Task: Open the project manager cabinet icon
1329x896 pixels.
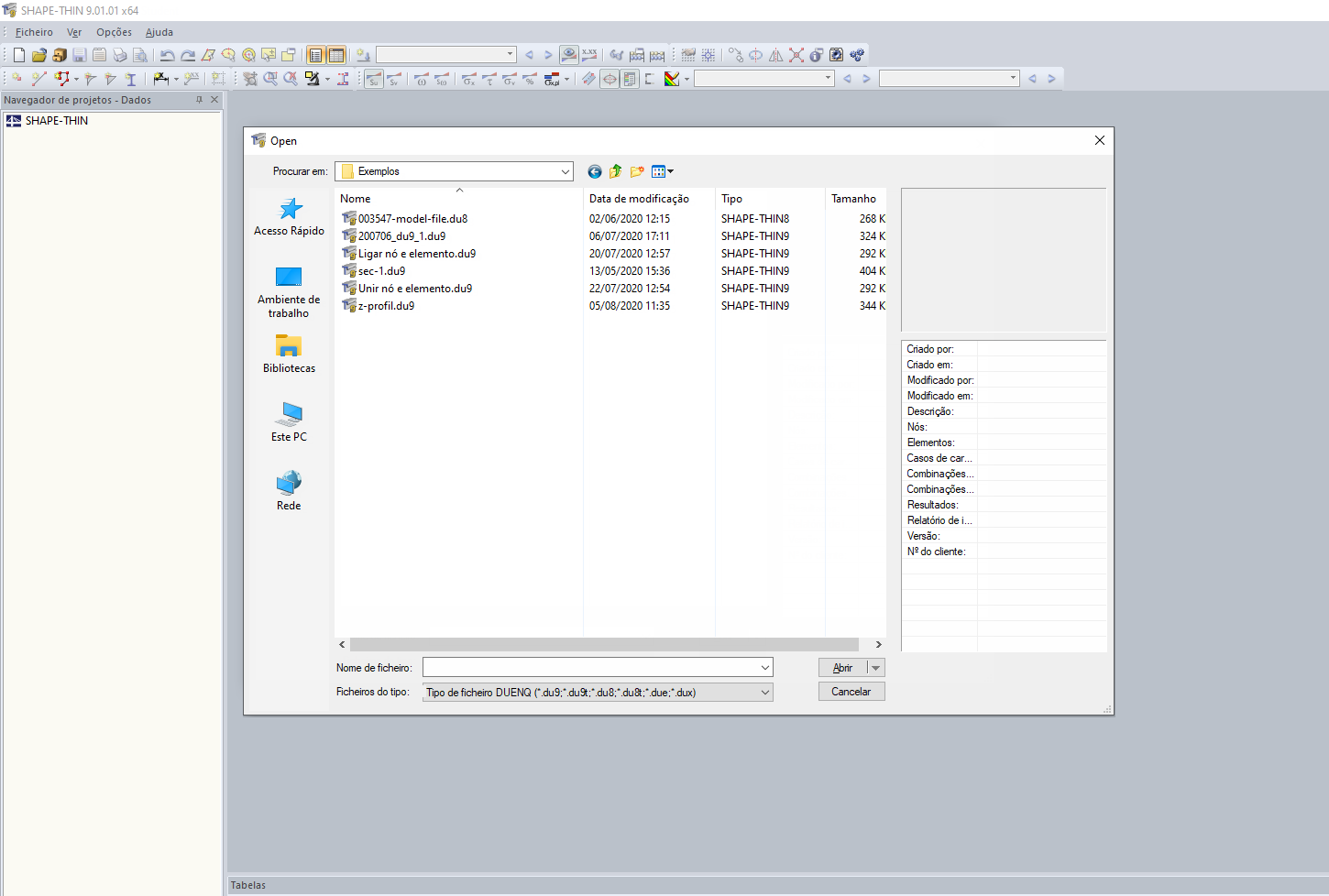Action: coord(60,55)
